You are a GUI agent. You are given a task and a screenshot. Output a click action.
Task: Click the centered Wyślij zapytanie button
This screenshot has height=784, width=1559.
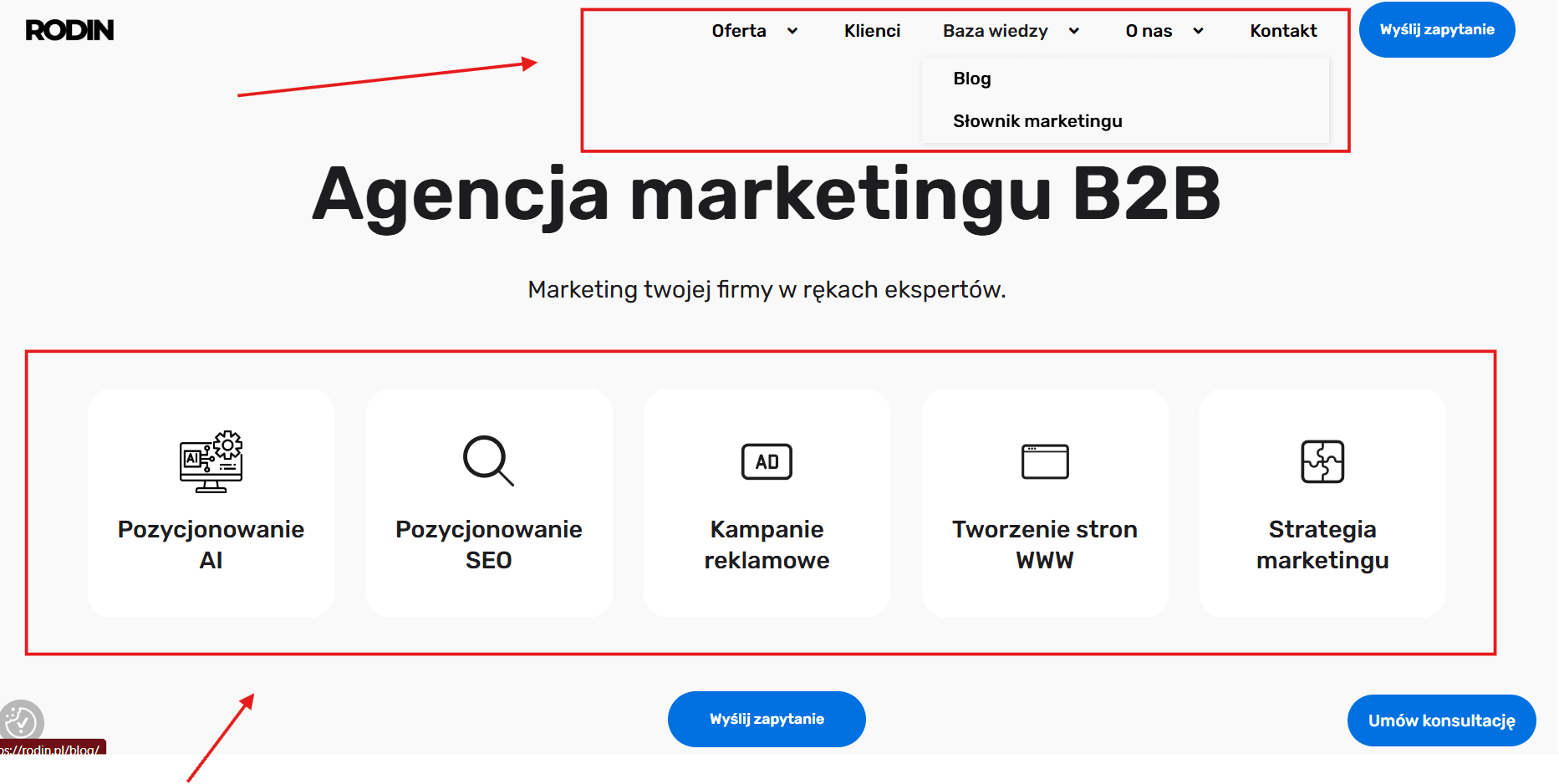[767, 719]
